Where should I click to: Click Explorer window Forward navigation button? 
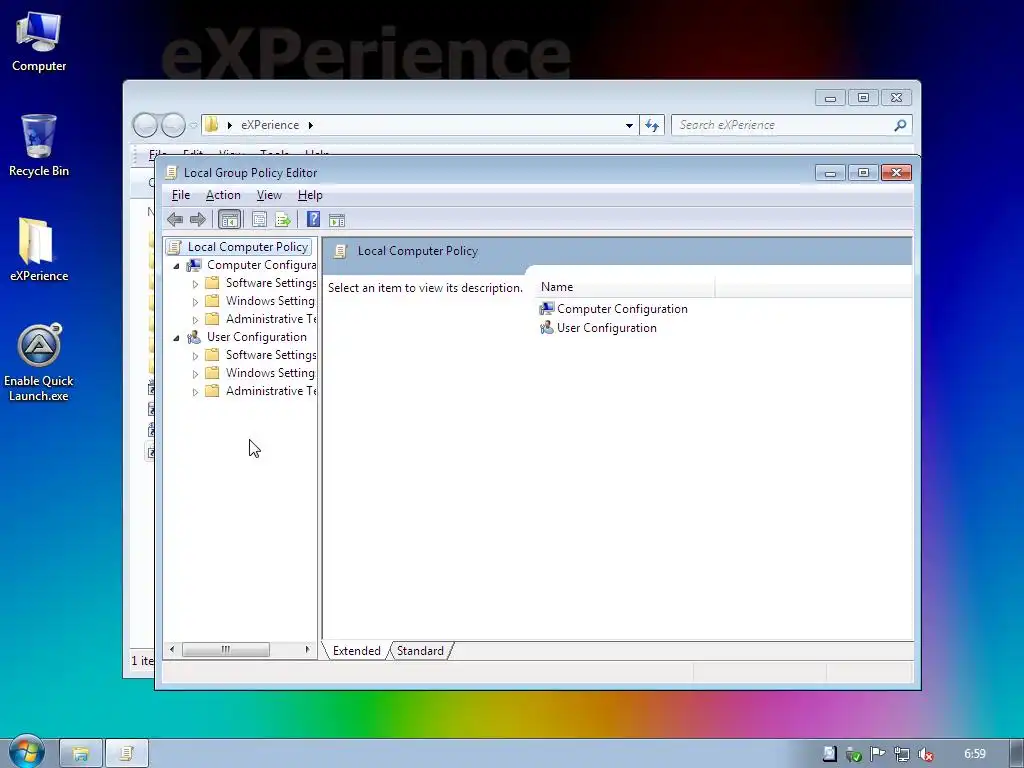[x=173, y=125]
